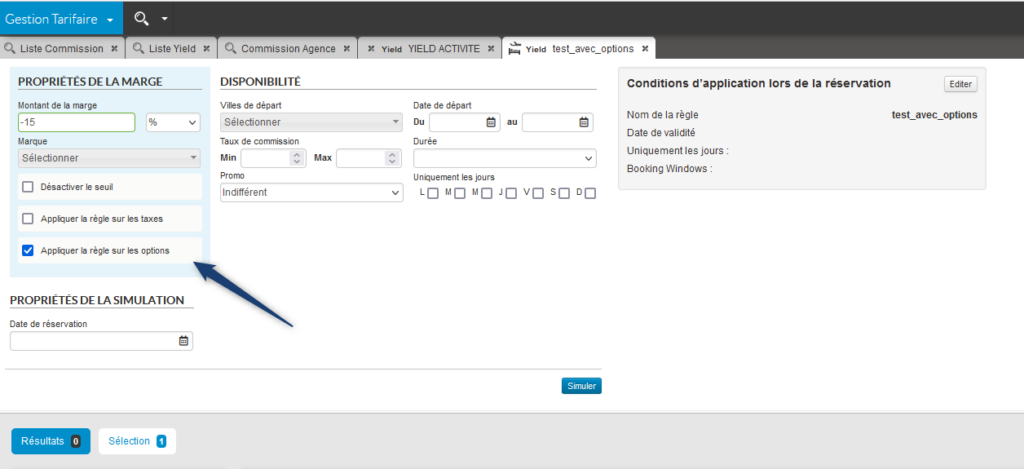
Task: Close the test_avec_options tab
Action: [x=645, y=48]
